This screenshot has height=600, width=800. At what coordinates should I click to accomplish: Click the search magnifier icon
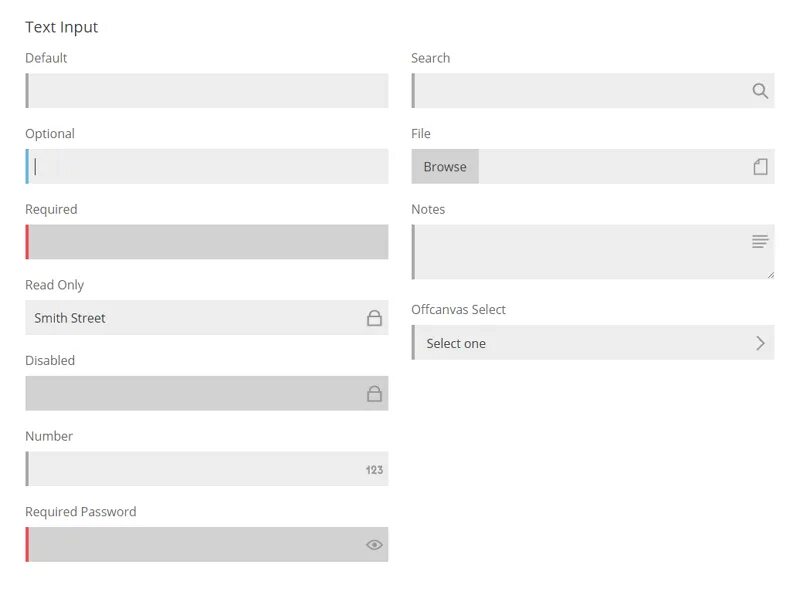(x=760, y=91)
